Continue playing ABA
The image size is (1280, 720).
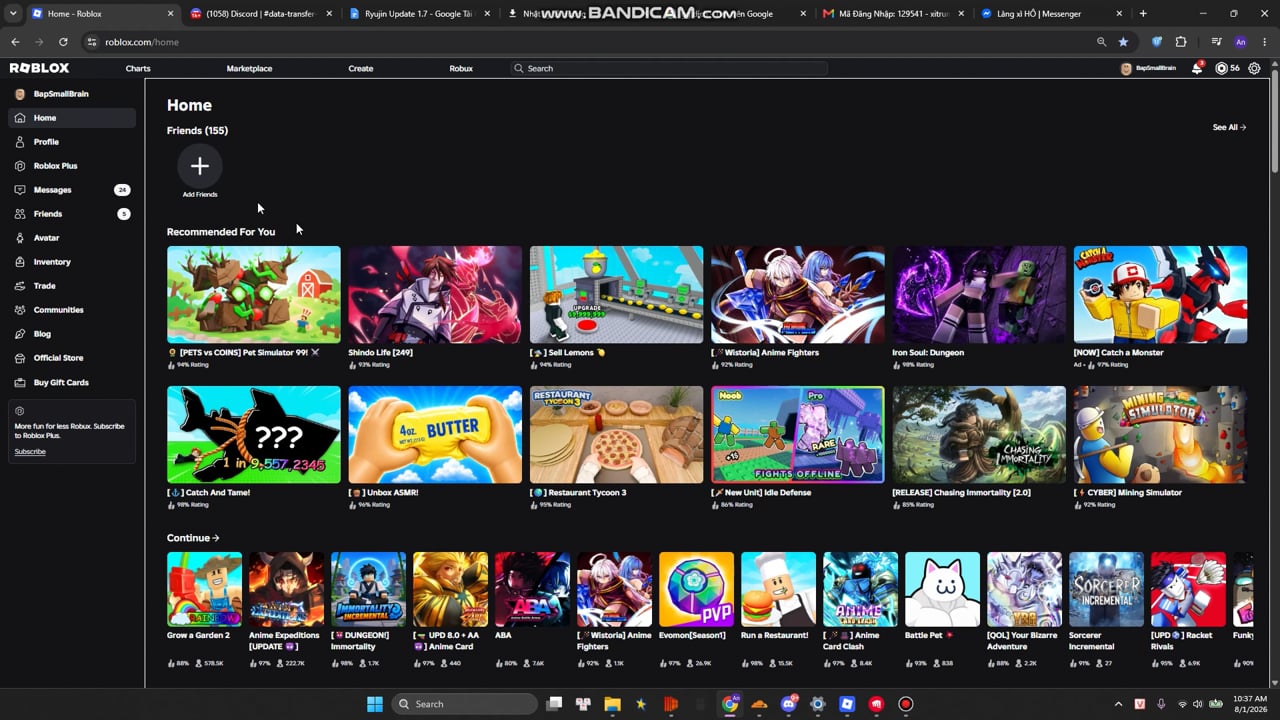532,589
